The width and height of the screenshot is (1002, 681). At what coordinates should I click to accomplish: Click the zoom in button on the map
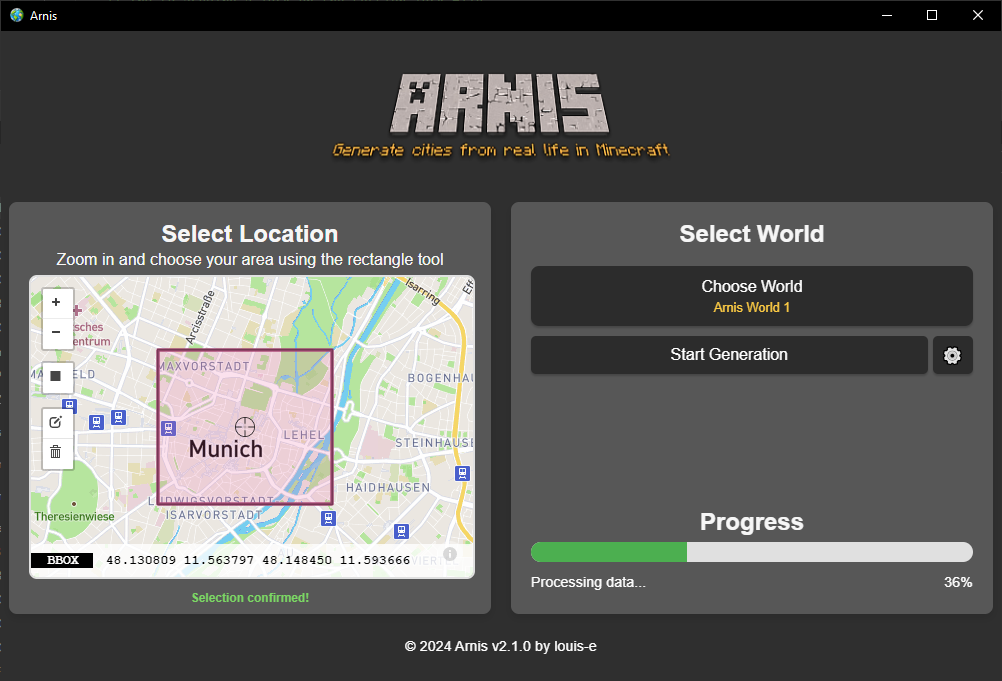[x=57, y=302]
